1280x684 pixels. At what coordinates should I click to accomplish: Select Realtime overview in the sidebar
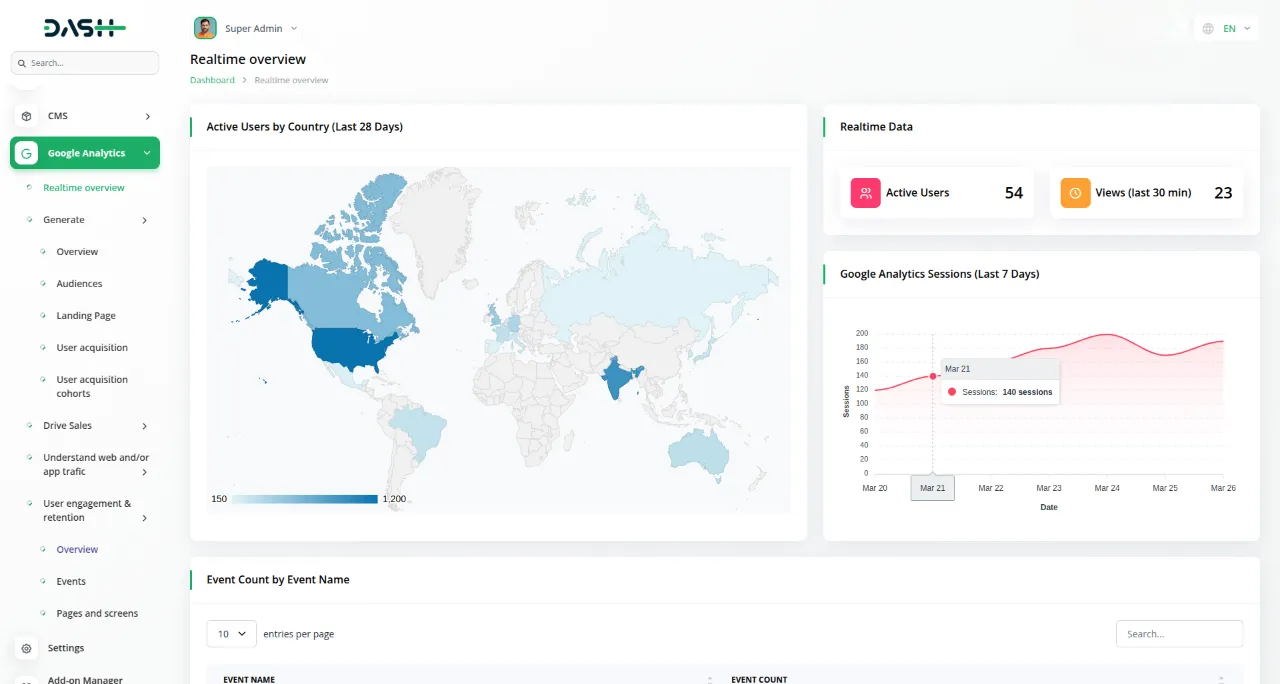click(x=84, y=187)
